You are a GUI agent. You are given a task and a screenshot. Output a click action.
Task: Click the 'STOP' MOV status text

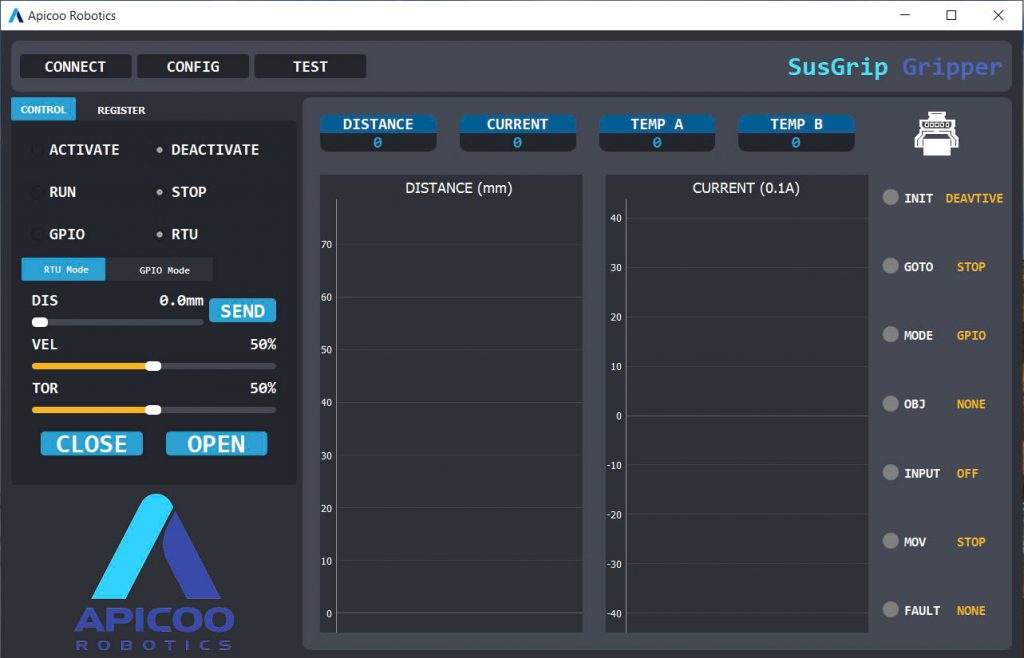971,542
